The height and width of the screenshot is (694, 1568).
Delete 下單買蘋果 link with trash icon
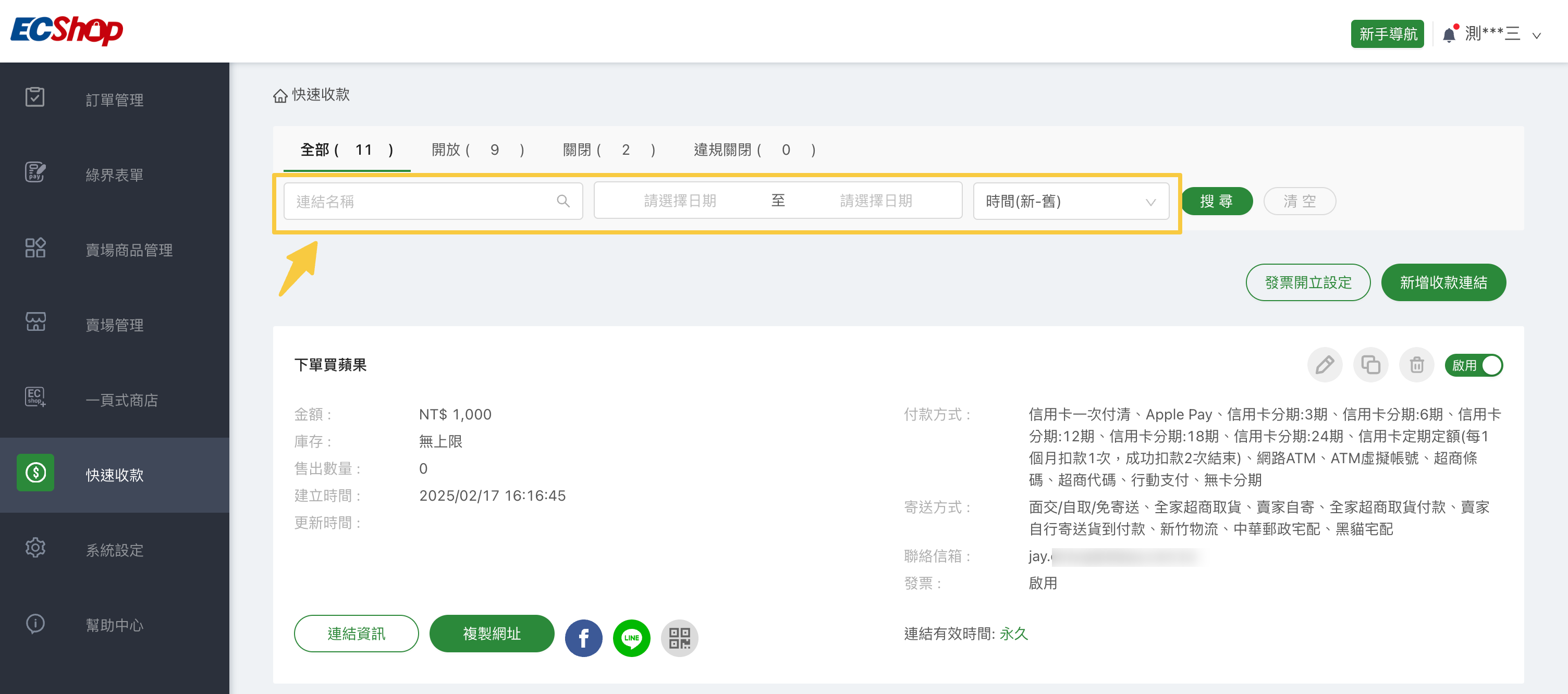click(1417, 366)
